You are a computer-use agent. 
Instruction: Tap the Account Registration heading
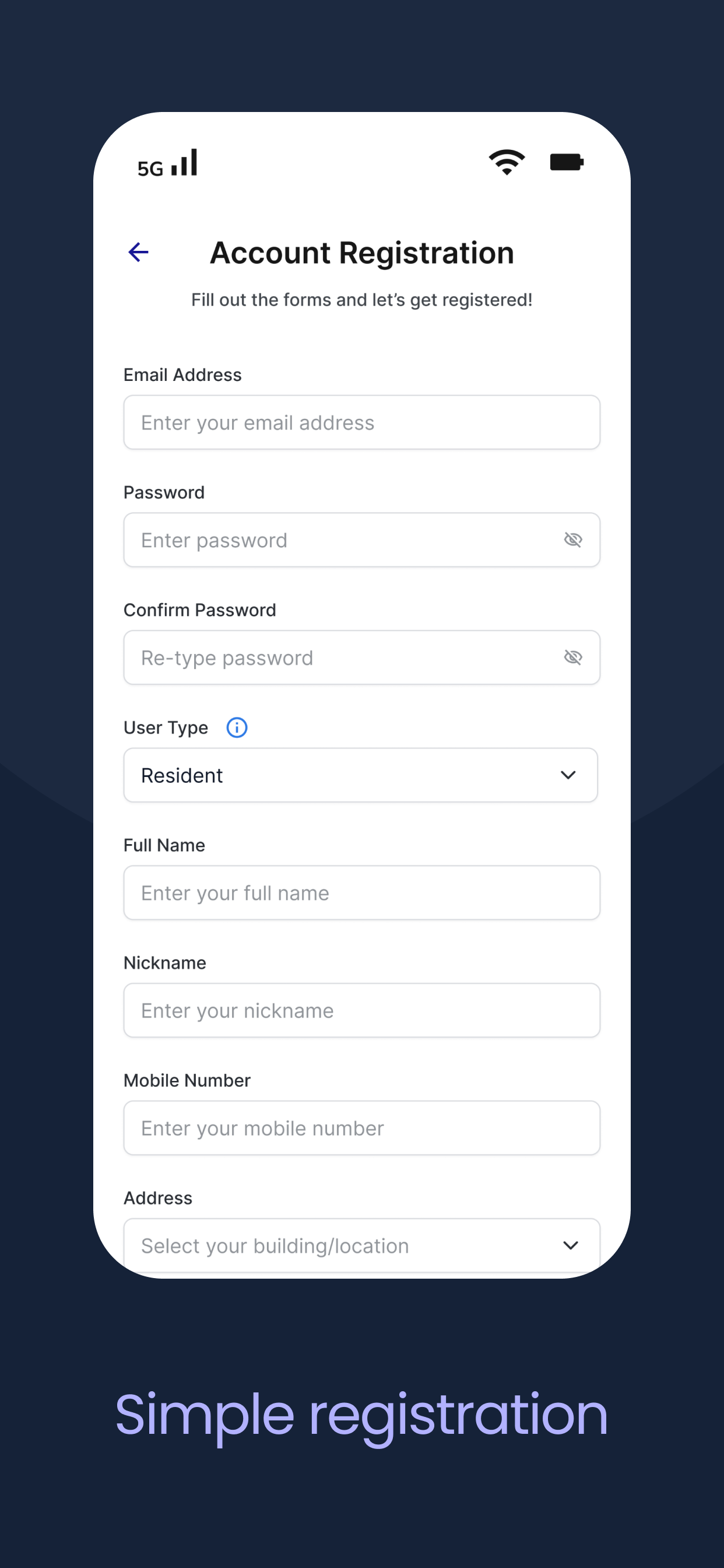click(362, 253)
